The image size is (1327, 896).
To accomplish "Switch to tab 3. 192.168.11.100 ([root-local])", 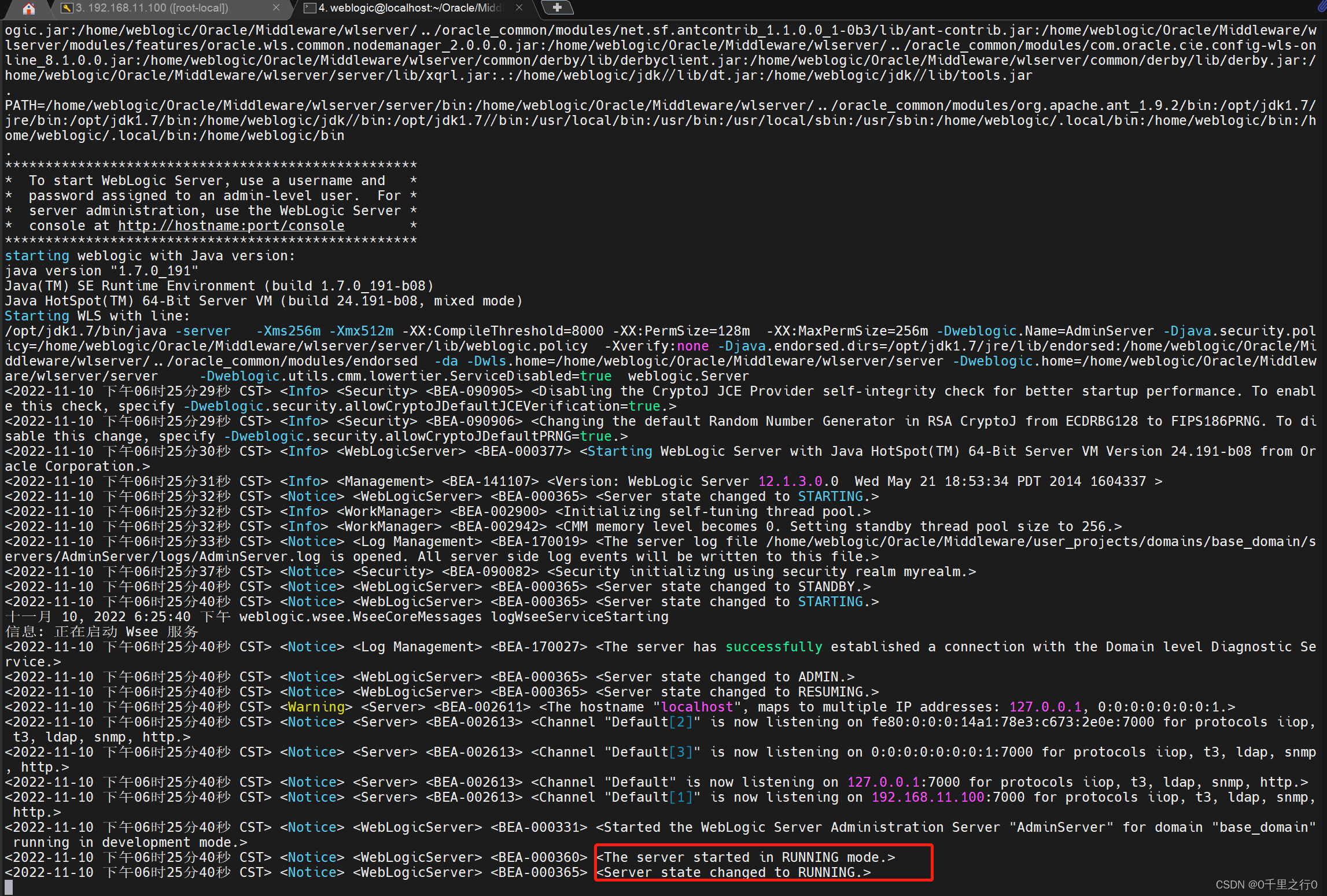I will (x=162, y=8).
